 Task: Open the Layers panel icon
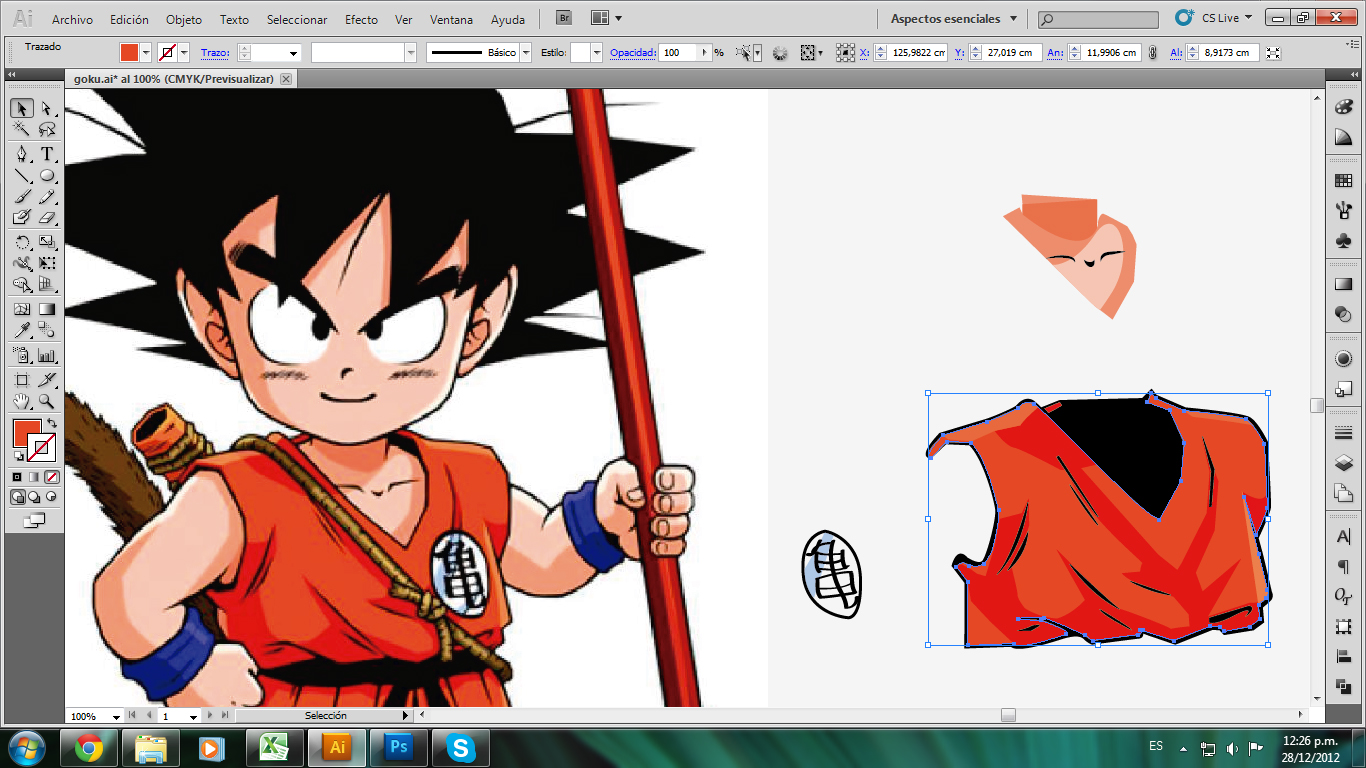pyautogui.click(x=1343, y=463)
